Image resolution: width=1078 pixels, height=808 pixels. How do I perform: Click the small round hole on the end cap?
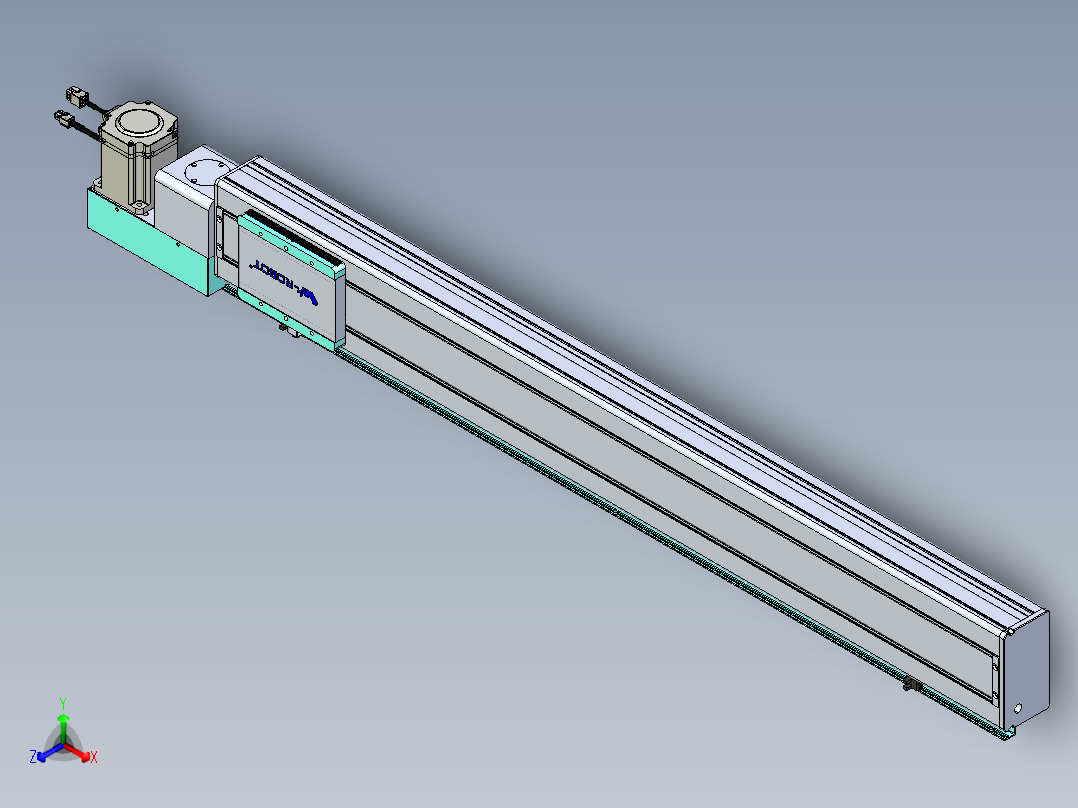coord(1018,708)
